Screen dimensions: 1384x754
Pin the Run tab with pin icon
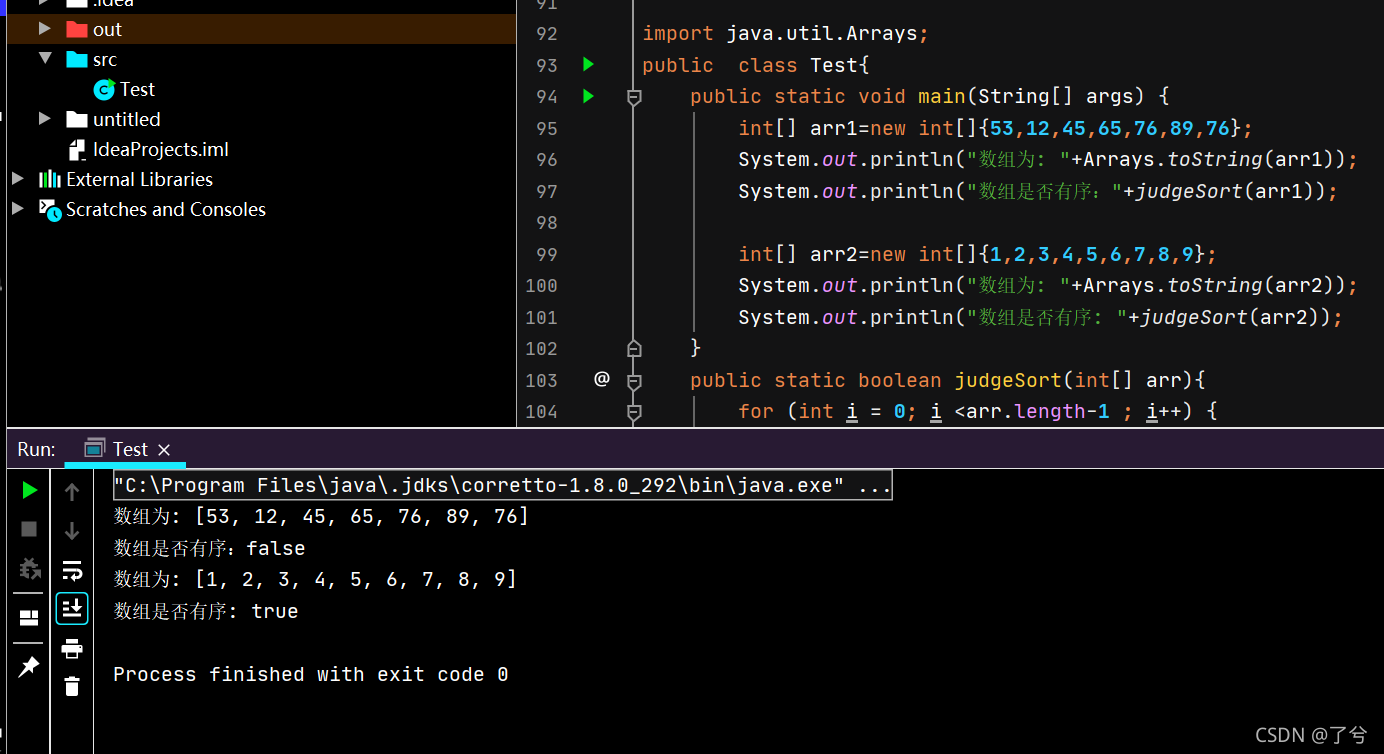point(29,666)
